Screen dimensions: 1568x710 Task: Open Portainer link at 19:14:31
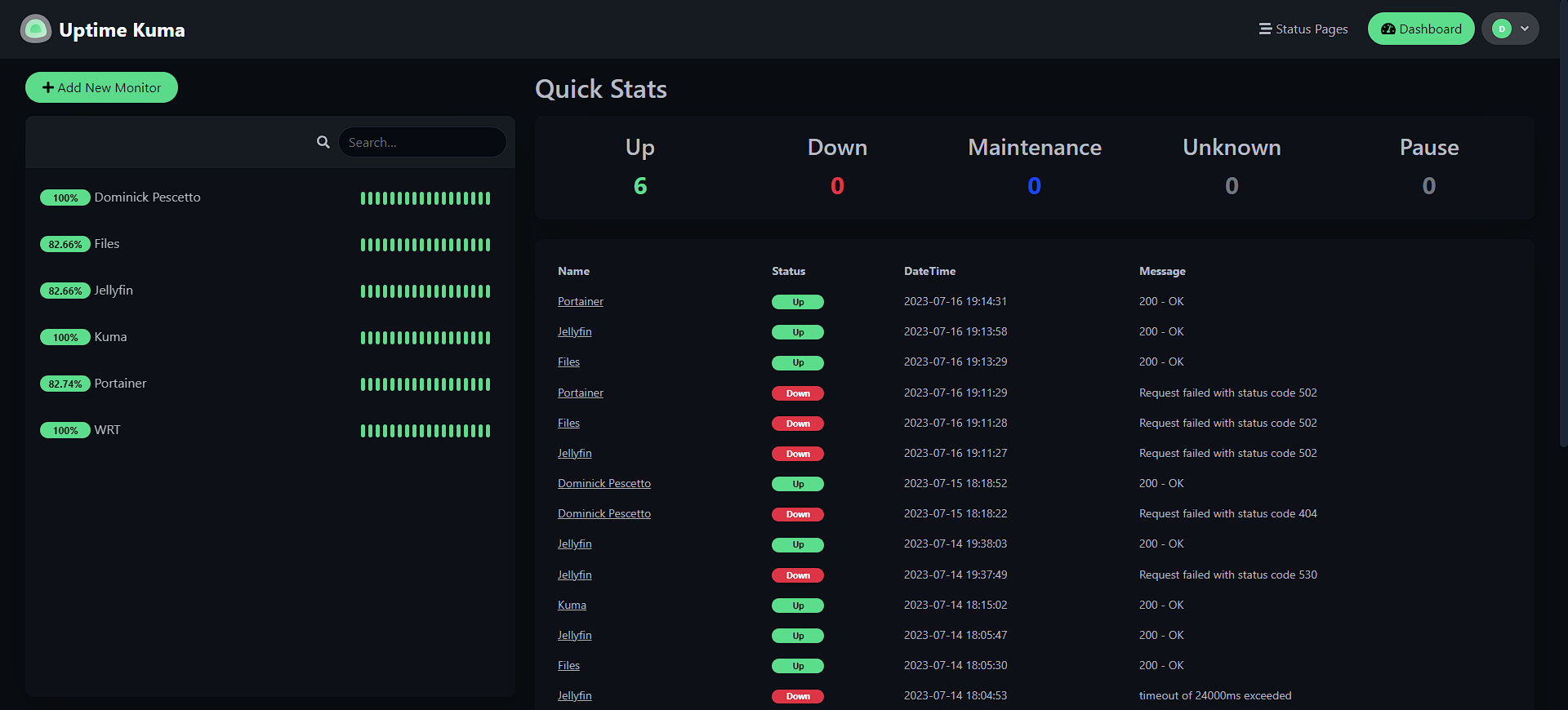tap(581, 301)
